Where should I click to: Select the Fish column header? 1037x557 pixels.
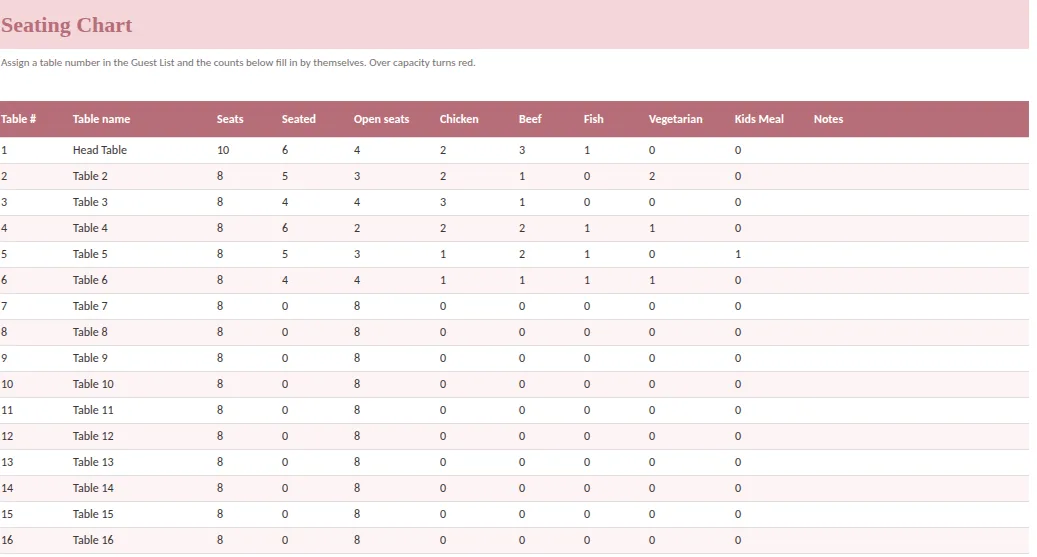tap(593, 119)
